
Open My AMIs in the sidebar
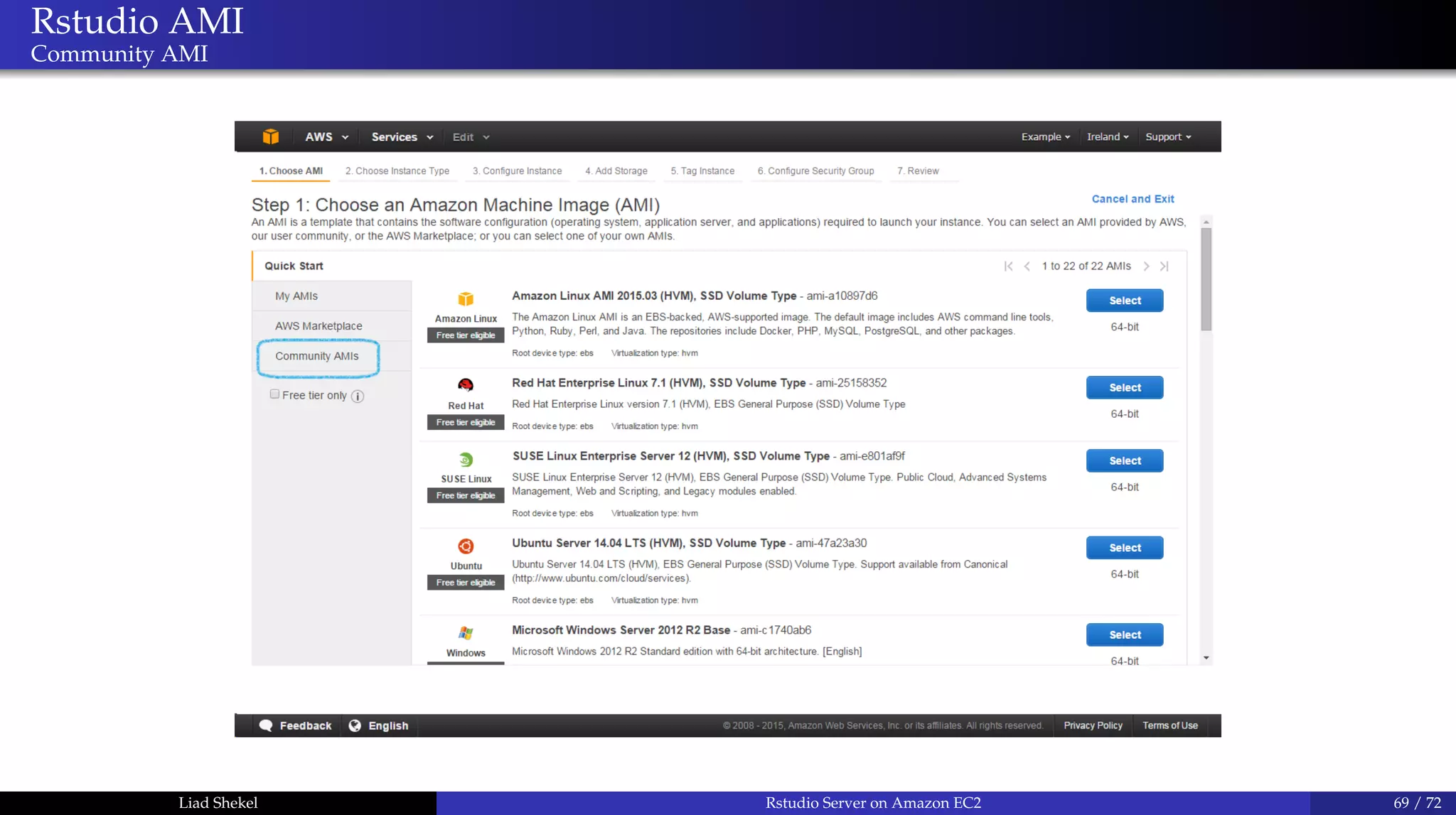(x=296, y=296)
